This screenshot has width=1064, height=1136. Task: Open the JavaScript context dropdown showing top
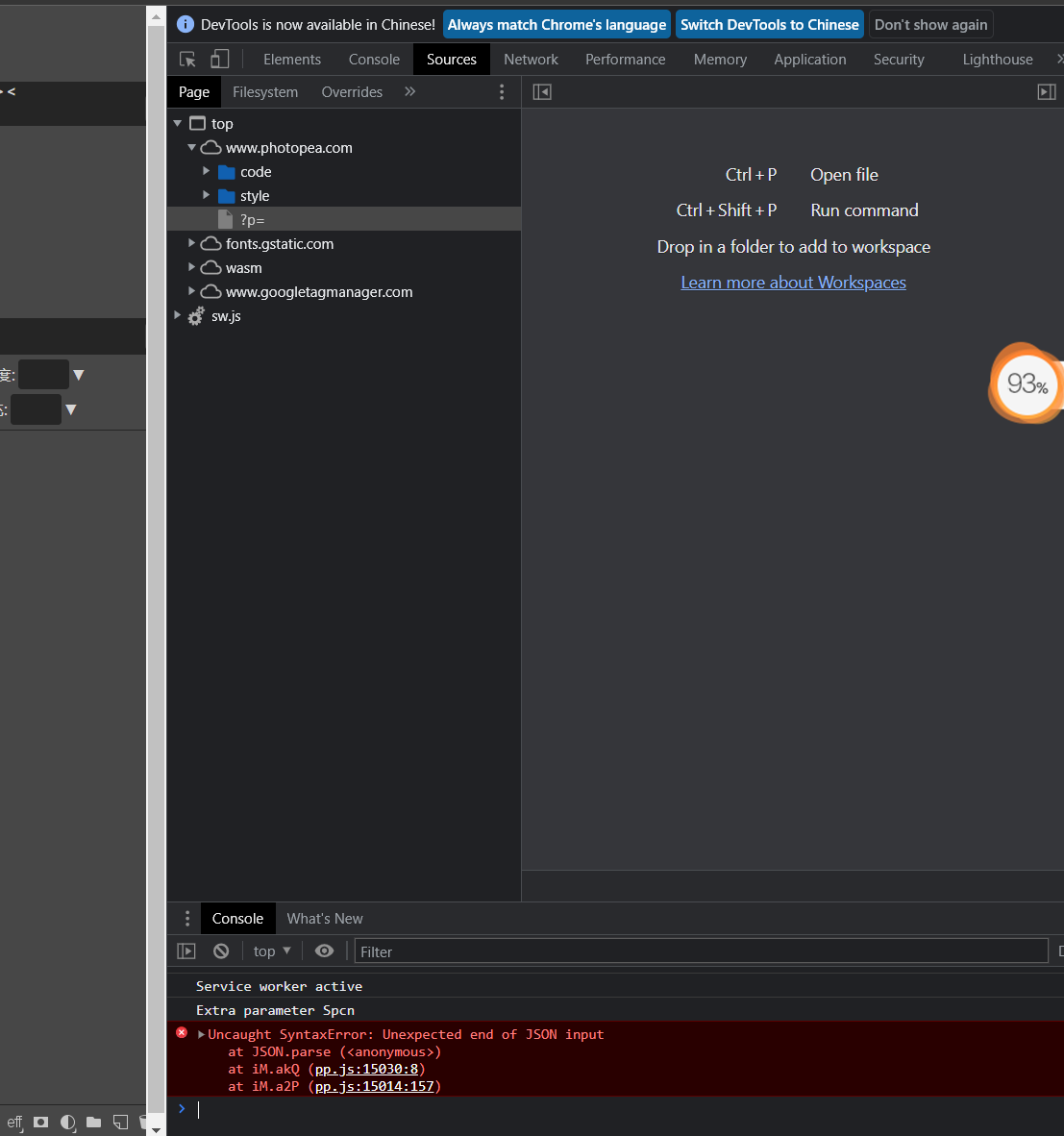[271, 951]
